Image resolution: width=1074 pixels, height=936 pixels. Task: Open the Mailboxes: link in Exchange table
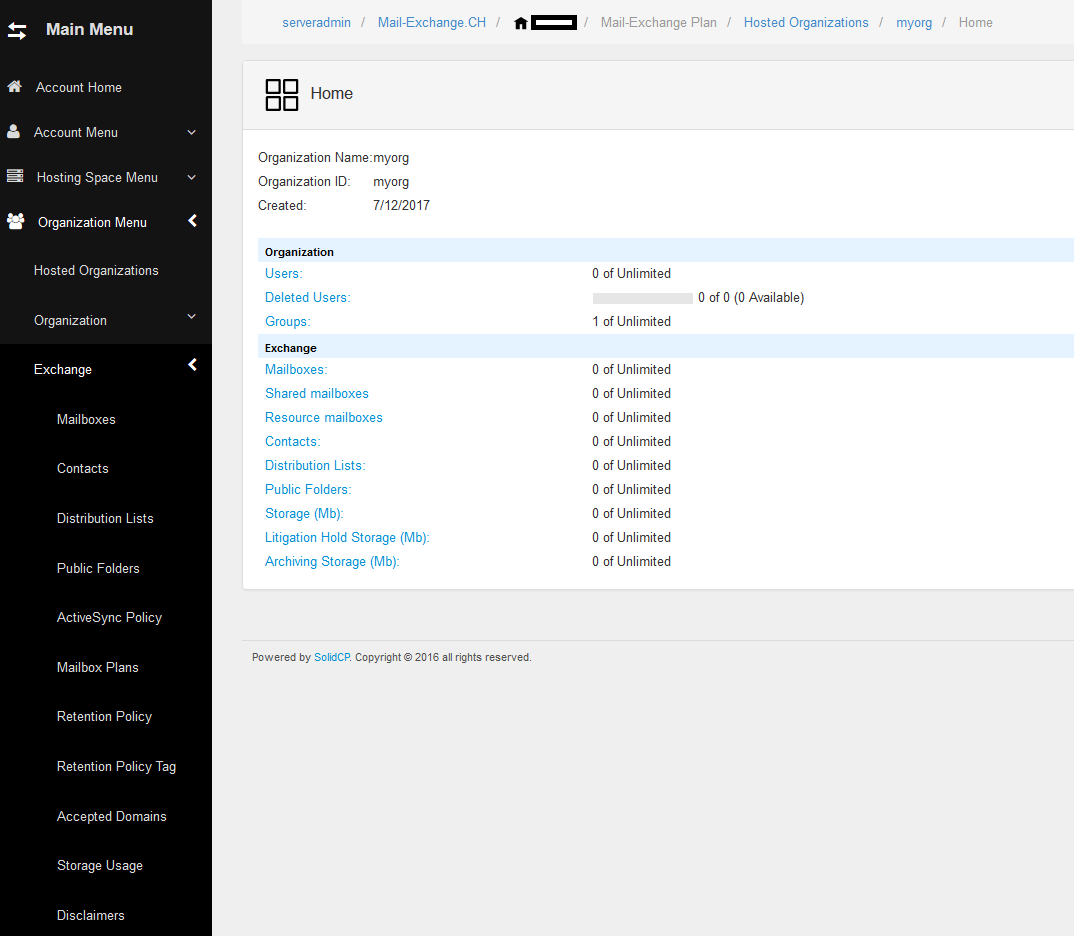tap(296, 369)
